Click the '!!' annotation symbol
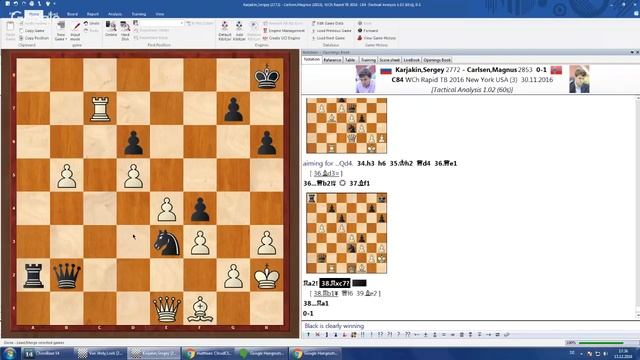 (362, 334)
